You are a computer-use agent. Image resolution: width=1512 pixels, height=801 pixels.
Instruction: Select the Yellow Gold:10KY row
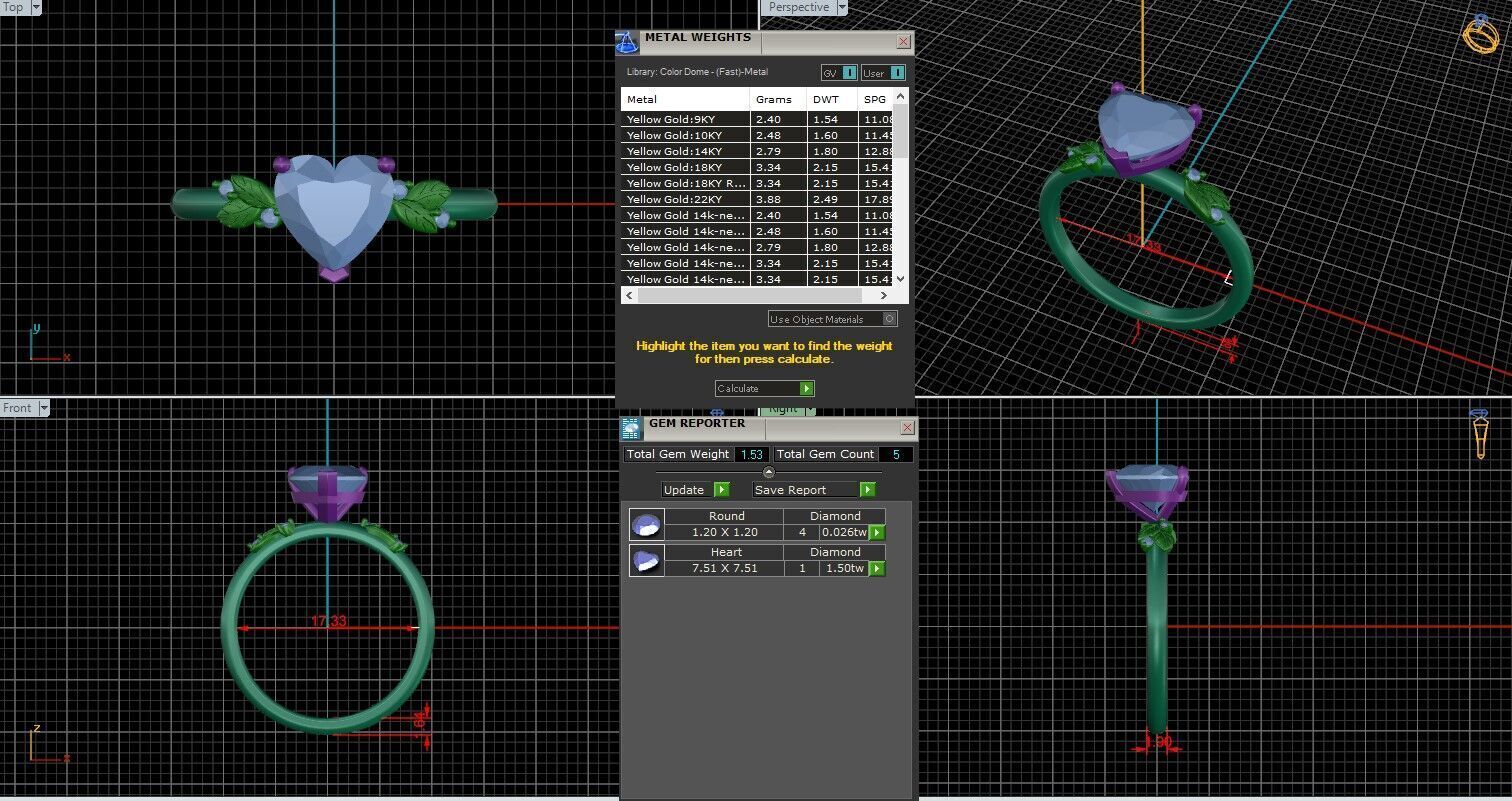point(756,135)
